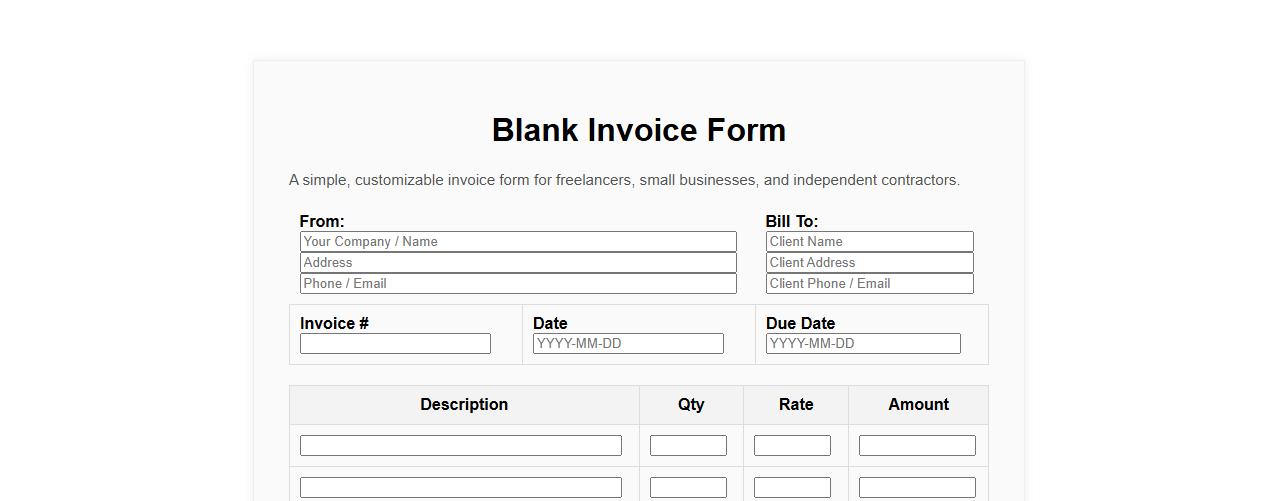Click the Blank Invoice Form heading

tap(639, 130)
